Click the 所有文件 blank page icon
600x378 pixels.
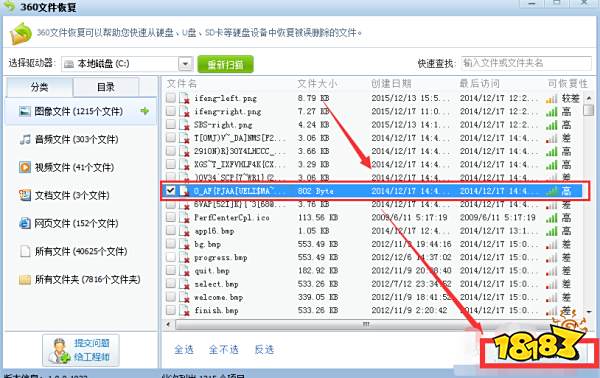(25, 251)
